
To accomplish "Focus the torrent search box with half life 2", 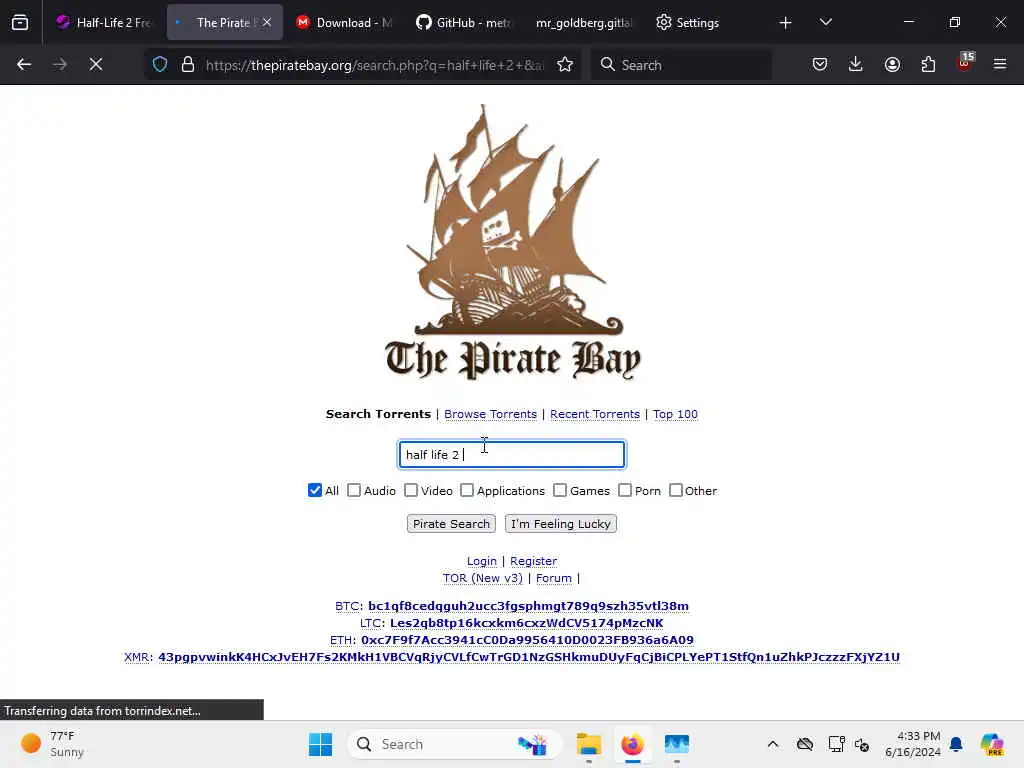I will pos(512,455).
